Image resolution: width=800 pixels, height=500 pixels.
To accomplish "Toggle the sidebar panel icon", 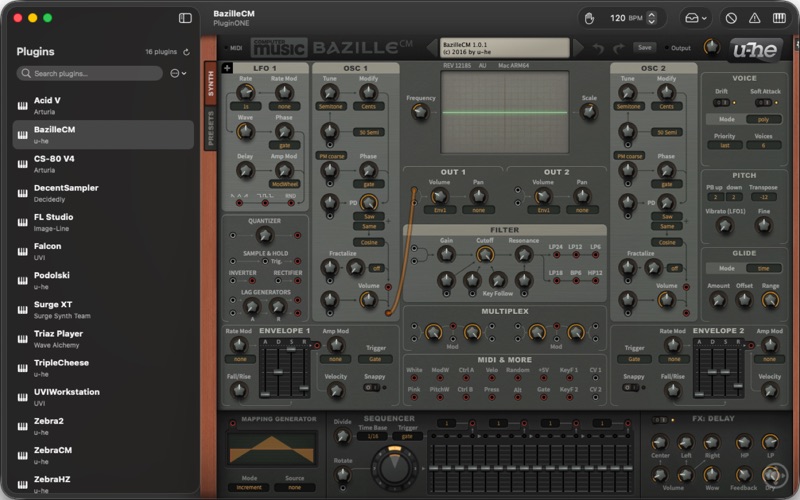I will pyautogui.click(x=185, y=18).
